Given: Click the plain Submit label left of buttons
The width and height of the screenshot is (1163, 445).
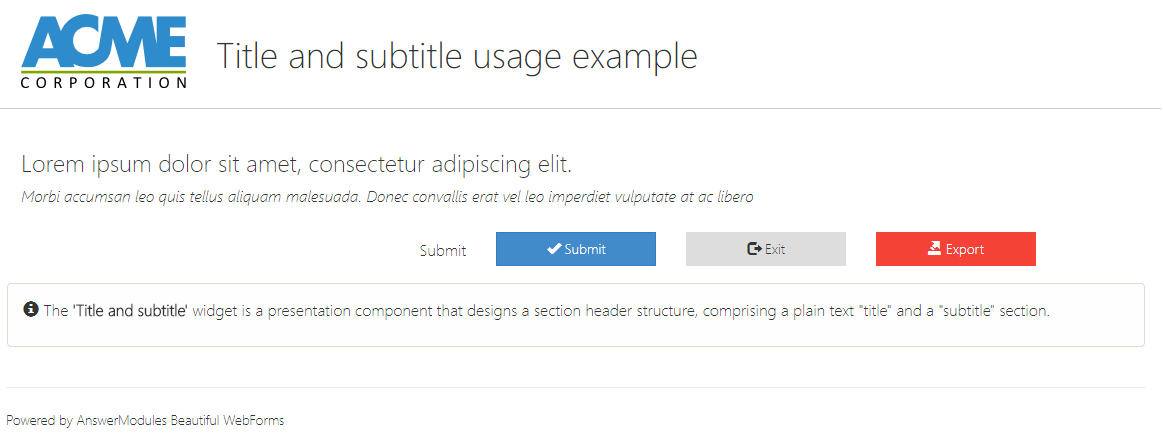Looking at the screenshot, I should 443,250.
